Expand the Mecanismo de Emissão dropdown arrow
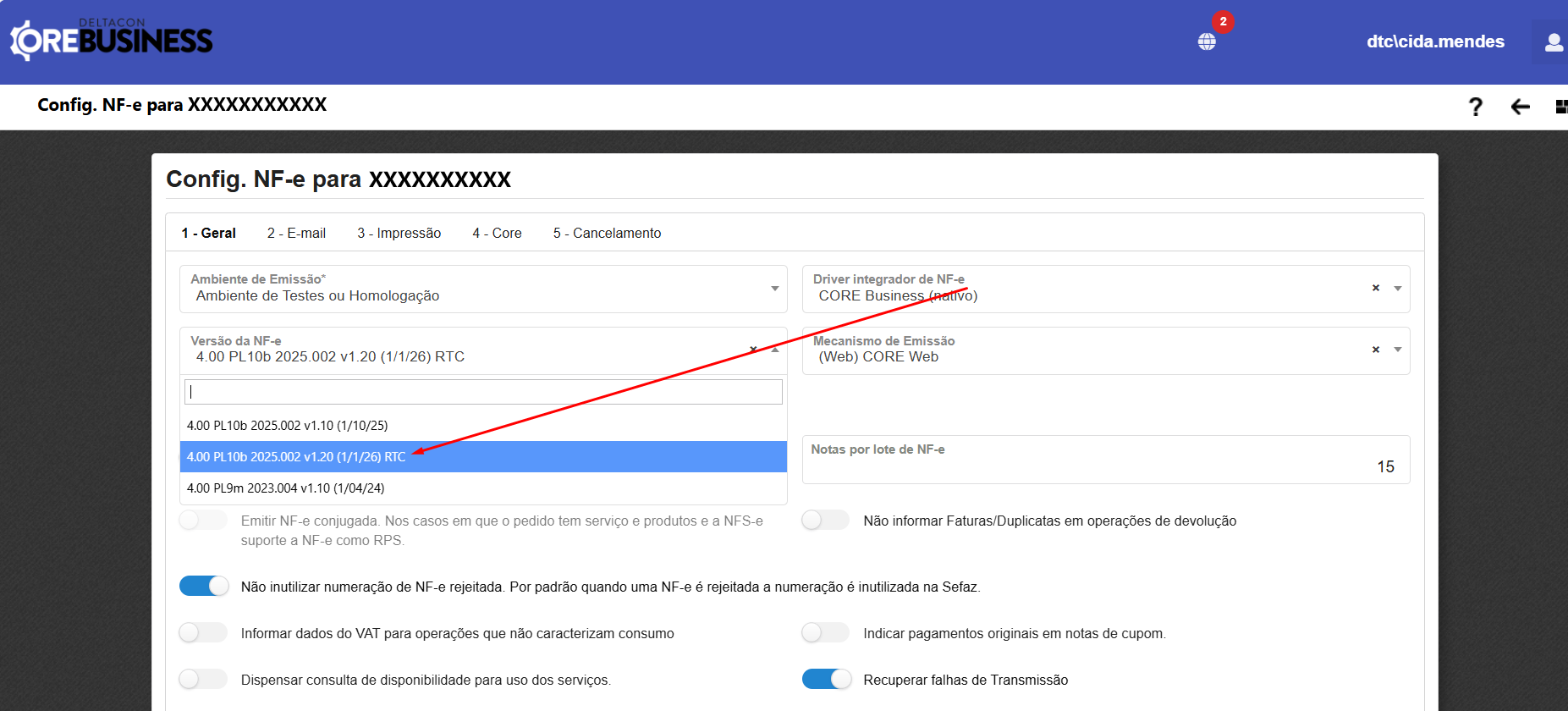Viewport: 1568px width, 711px height. [x=1398, y=350]
